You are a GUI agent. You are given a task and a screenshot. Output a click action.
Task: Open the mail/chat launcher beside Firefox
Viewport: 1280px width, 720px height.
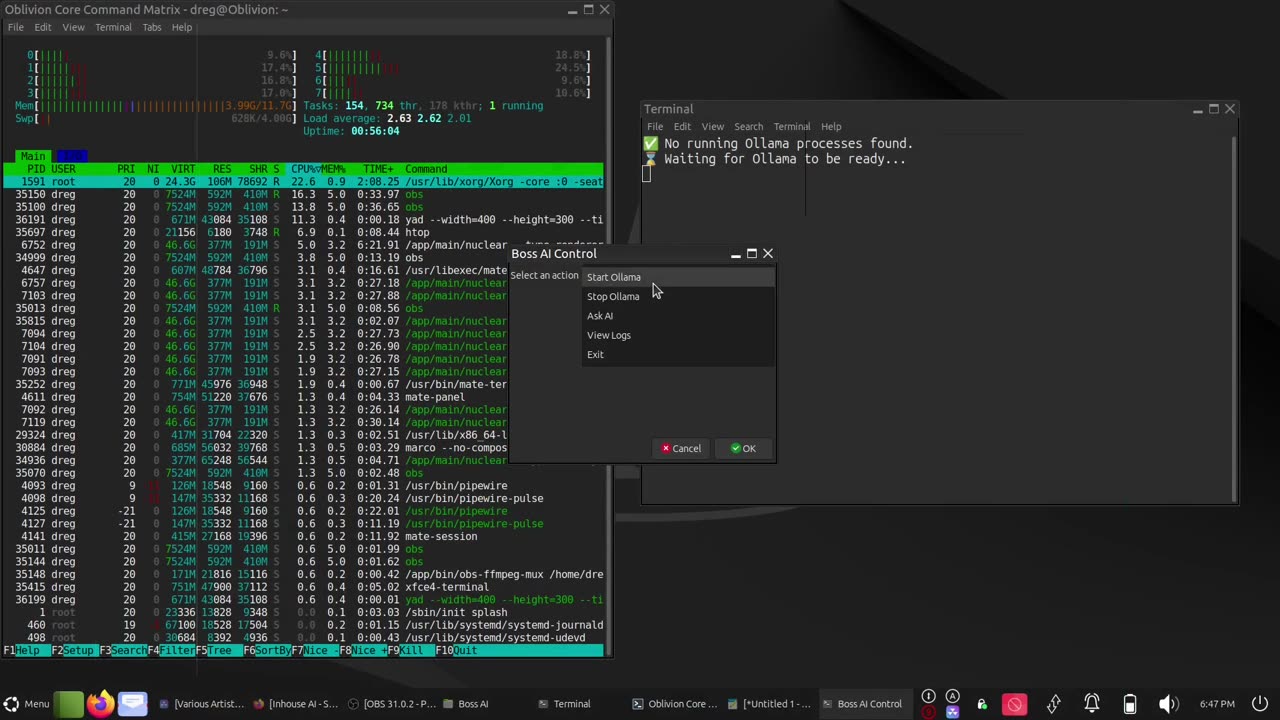coord(132,704)
